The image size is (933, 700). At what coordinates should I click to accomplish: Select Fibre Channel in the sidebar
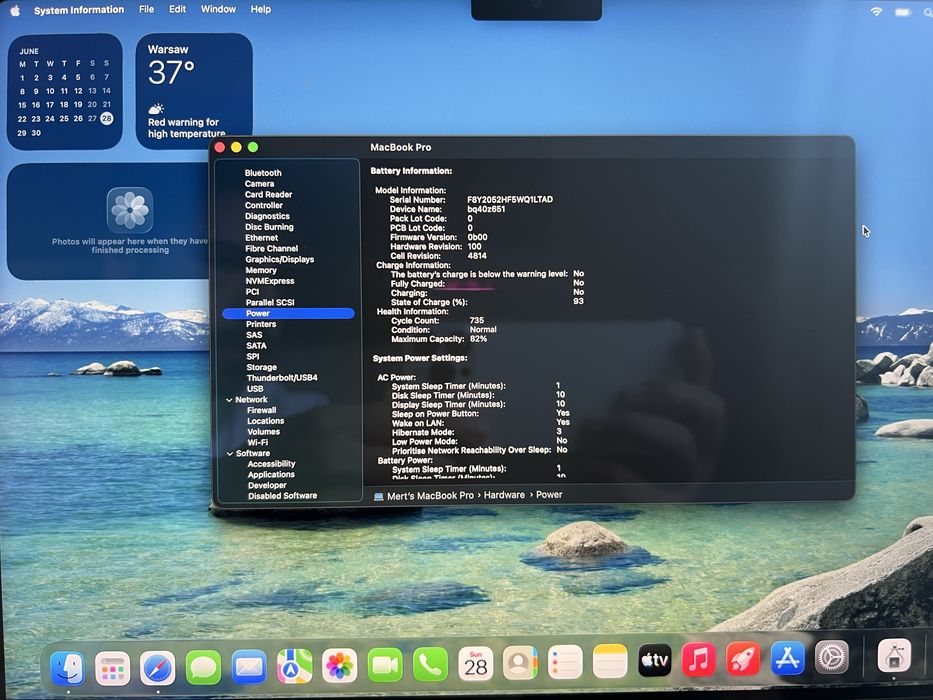coord(271,249)
